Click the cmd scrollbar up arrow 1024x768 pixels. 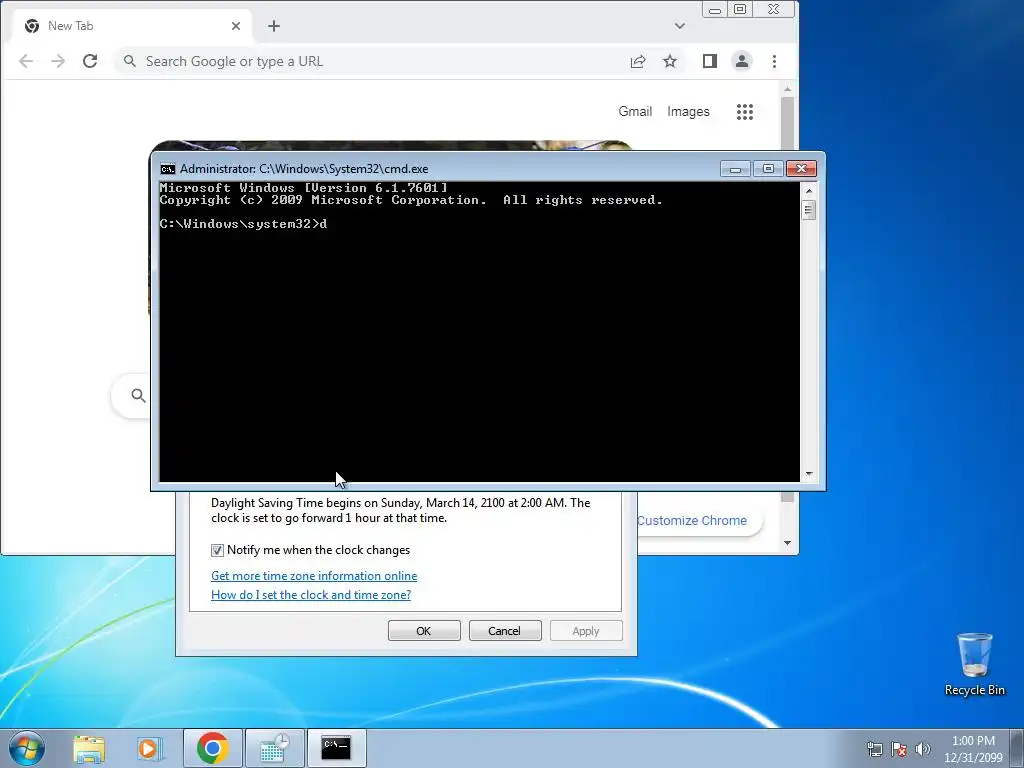tap(809, 191)
